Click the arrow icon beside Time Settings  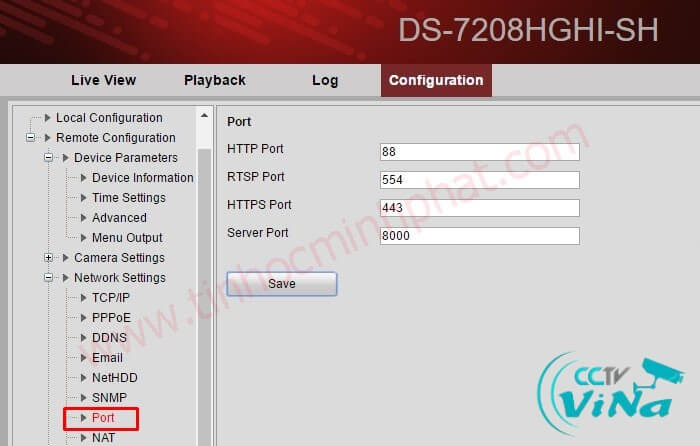pos(83,198)
